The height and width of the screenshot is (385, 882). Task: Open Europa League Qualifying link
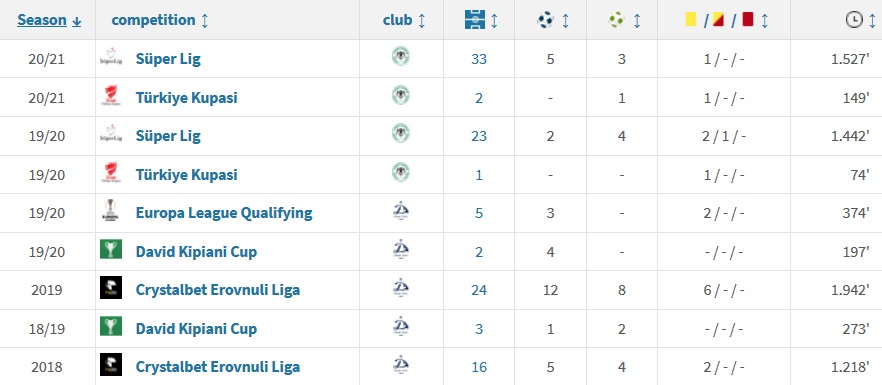(x=224, y=213)
